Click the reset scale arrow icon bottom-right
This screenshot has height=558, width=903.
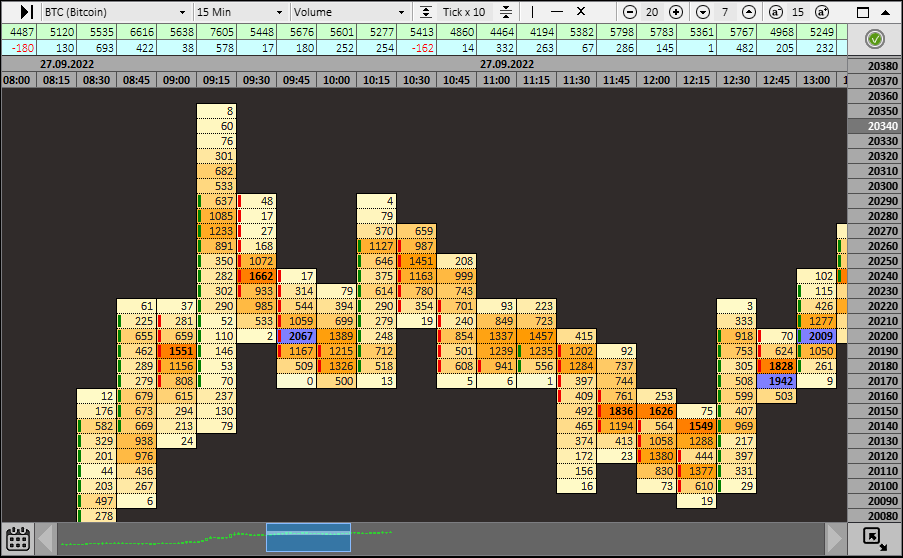coord(874,538)
